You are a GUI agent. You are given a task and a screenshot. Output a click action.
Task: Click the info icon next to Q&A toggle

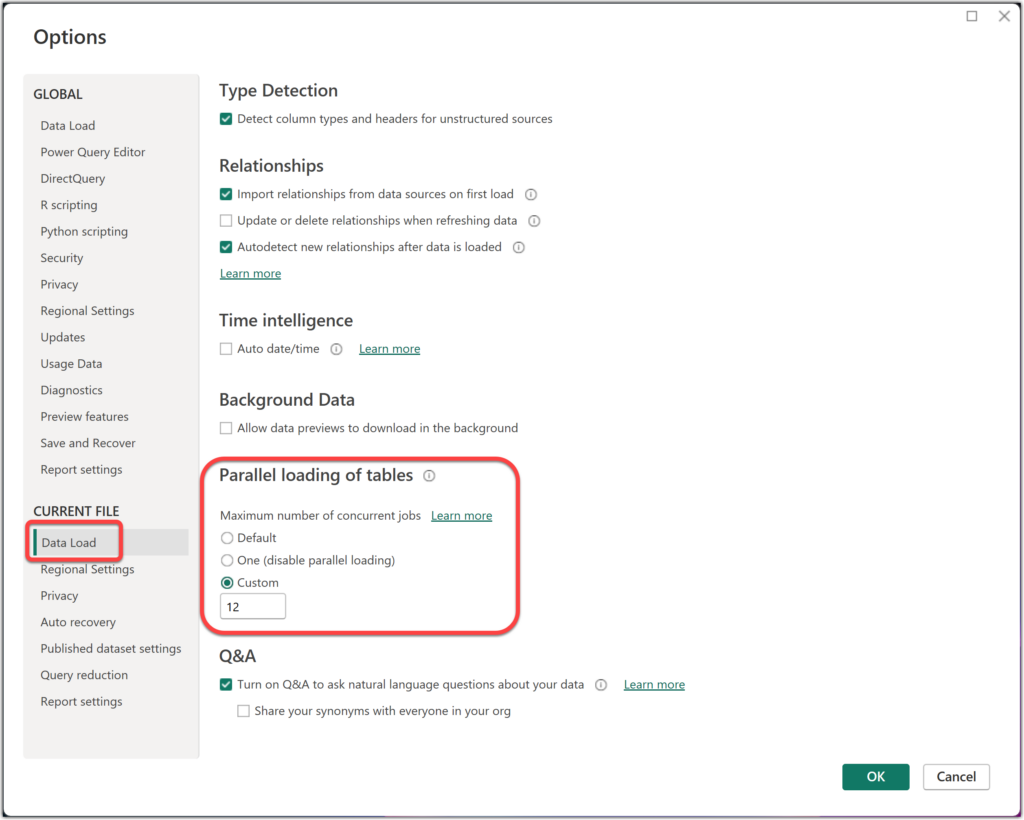click(x=600, y=684)
